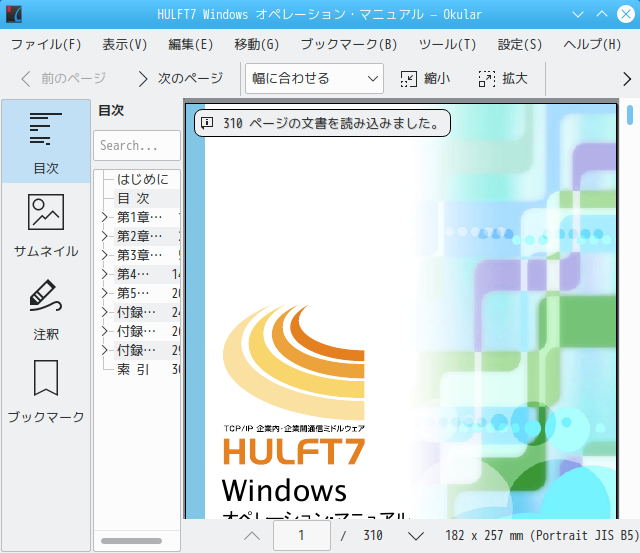640x553 pixels.
Task: Open the サムネイル thumbnails panel
Action: click(46, 226)
